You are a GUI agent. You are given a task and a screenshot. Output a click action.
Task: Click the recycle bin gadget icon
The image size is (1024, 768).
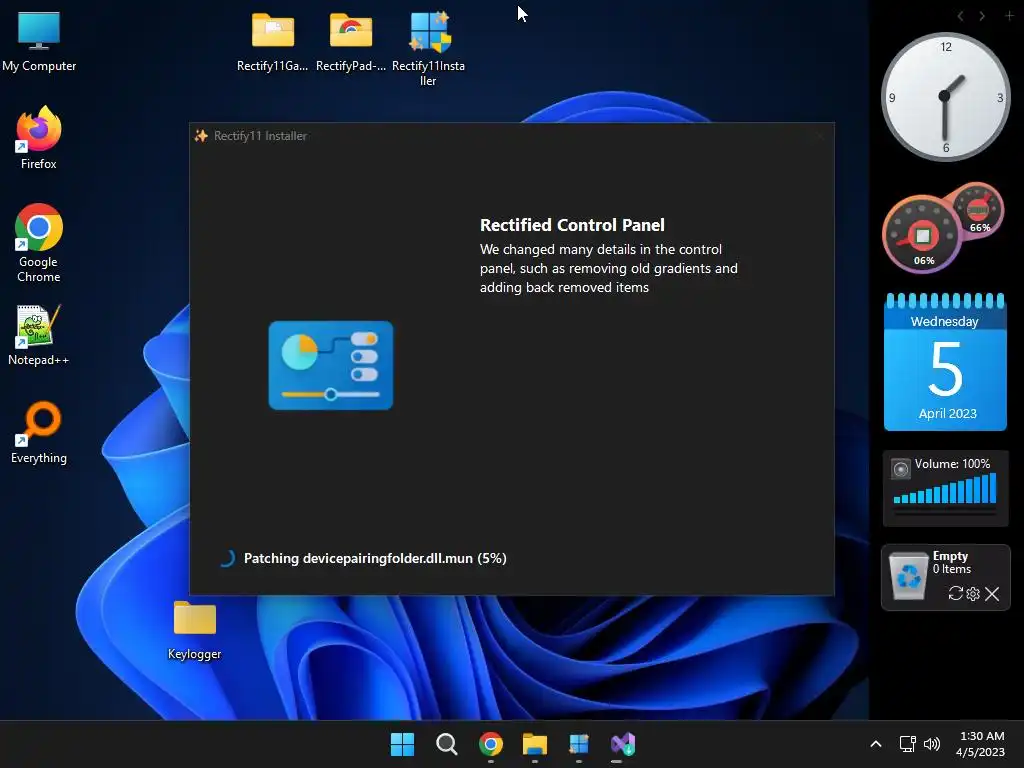(x=909, y=575)
